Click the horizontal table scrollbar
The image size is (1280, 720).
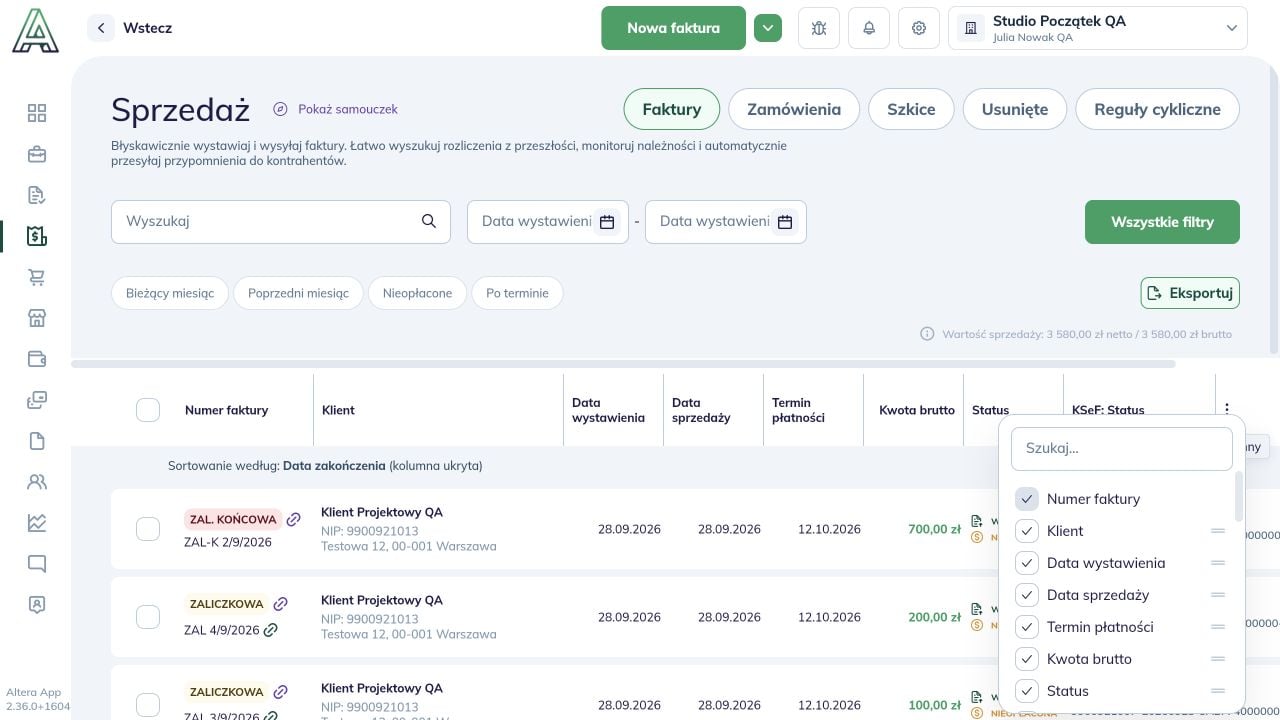(x=622, y=364)
